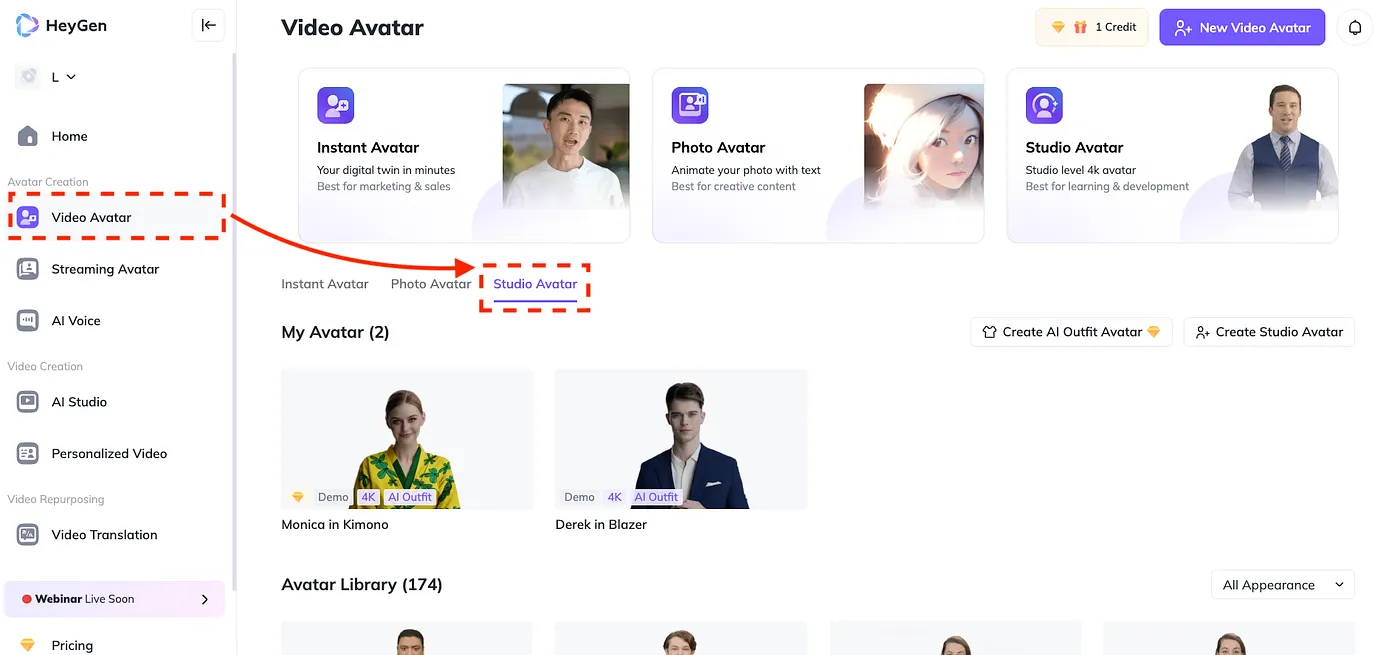Select the Studio Avatar tab

pyautogui.click(x=535, y=284)
